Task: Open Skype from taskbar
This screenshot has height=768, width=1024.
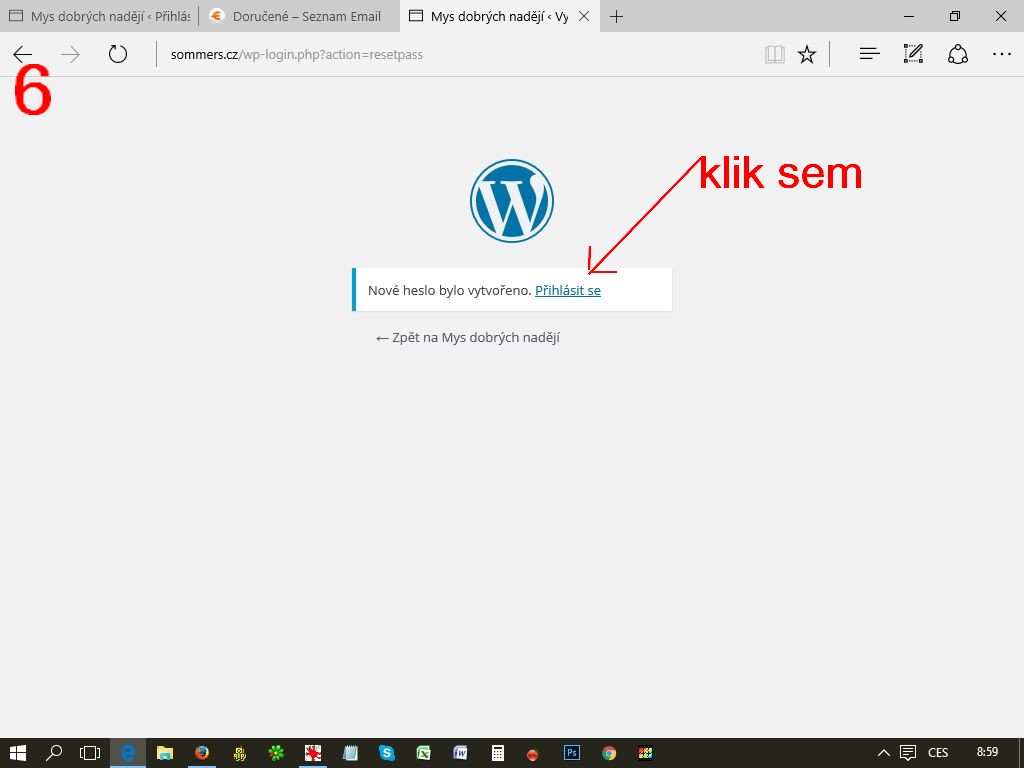Action: pyautogui.click(x=387, y=753)
